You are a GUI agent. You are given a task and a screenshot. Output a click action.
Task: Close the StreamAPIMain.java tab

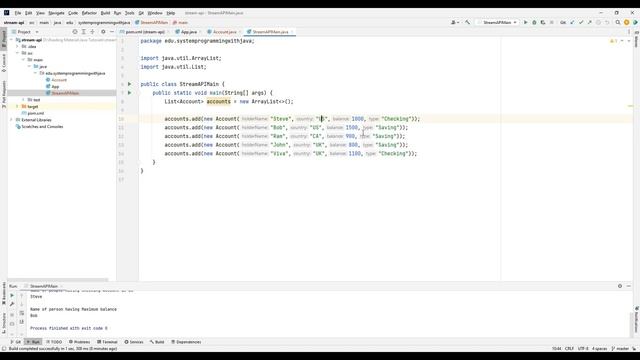(x=292, y=32)
